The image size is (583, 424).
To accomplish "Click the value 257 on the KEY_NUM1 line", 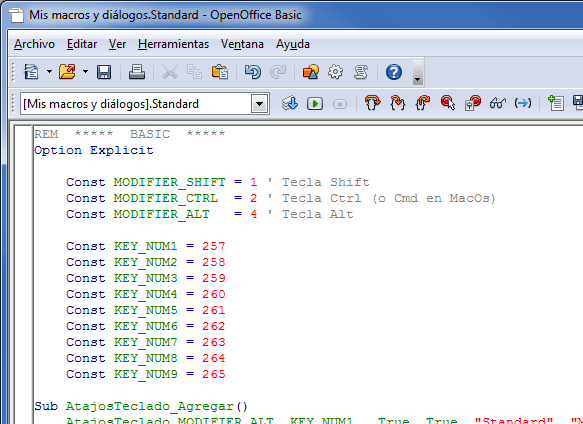I will point(214,246).
